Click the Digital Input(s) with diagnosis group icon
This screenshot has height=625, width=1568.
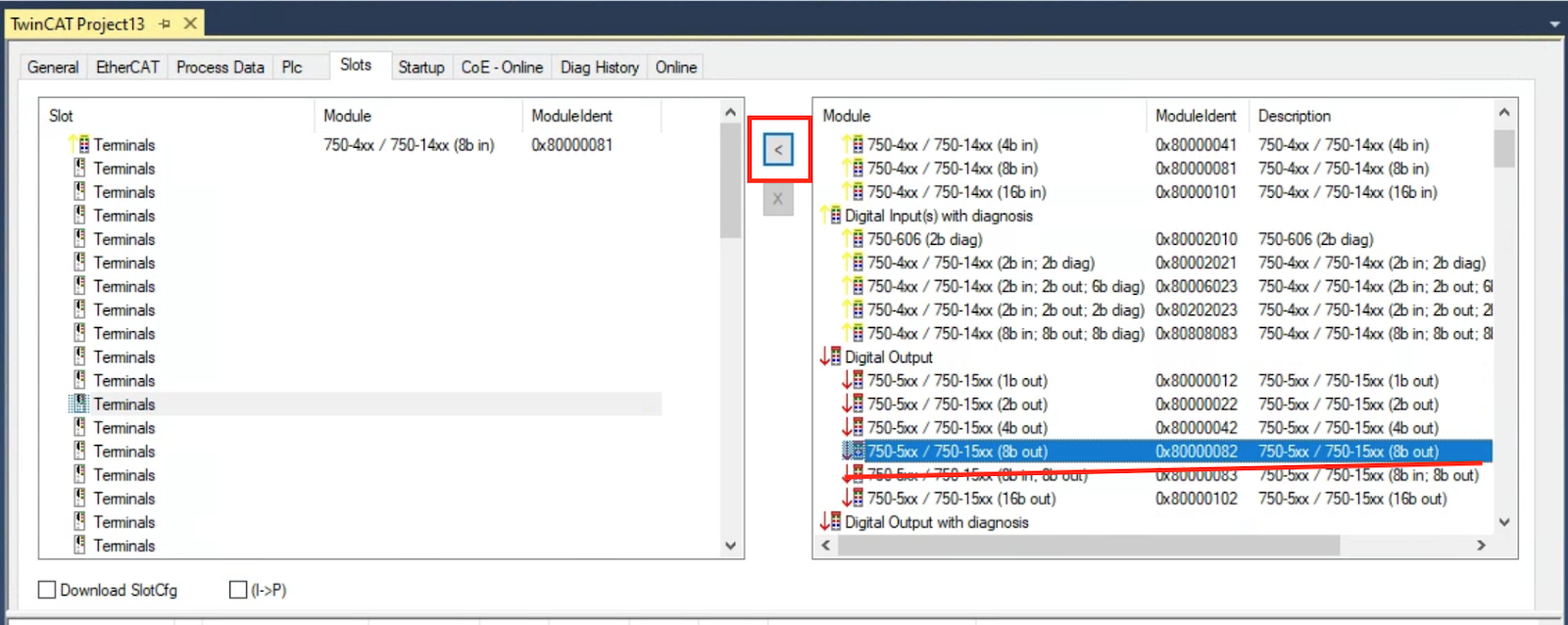[831, 216]
